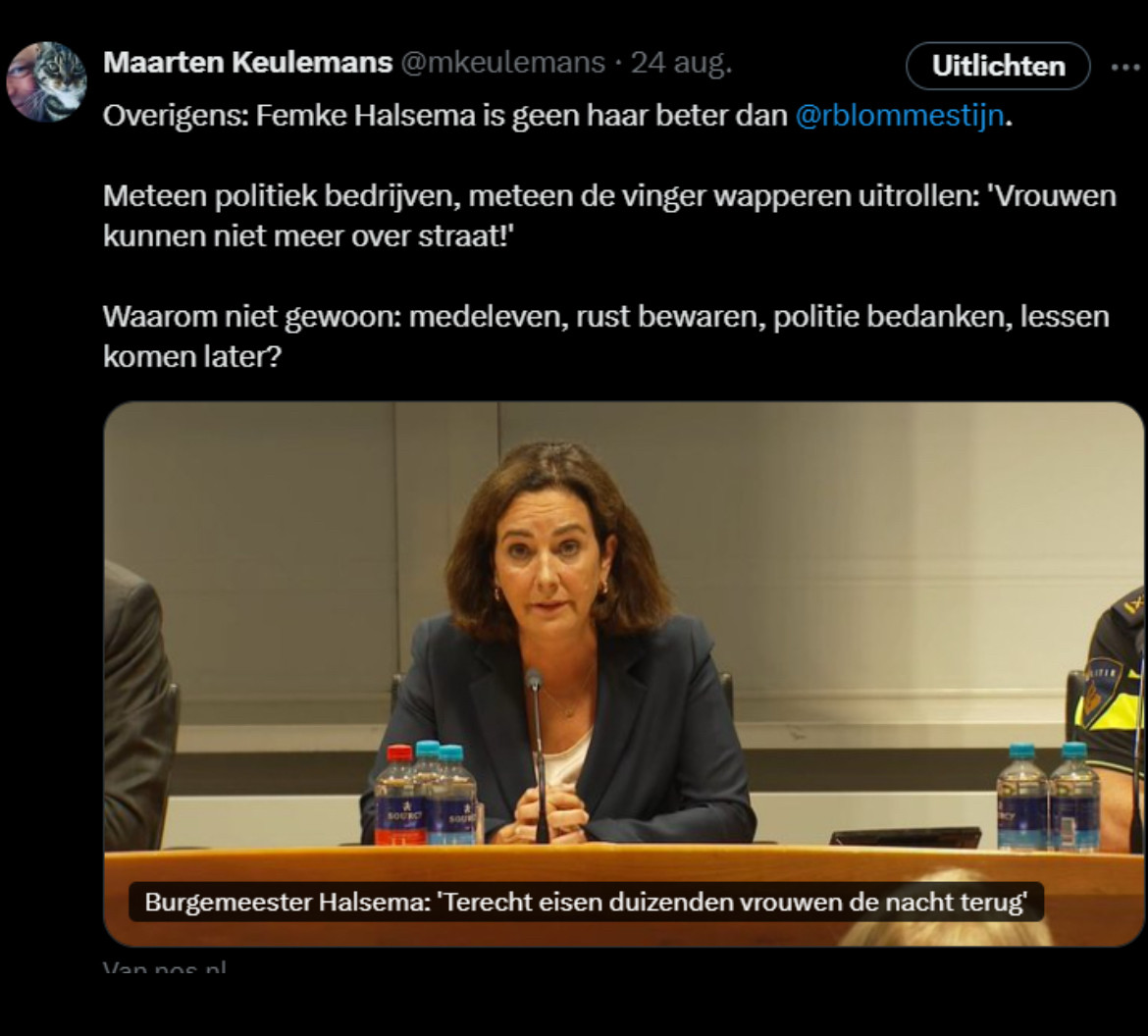Viewport: 1148px width, 1036px height.
Task: Open the Maarten Keulemans display name
Action: coord(247,62)
